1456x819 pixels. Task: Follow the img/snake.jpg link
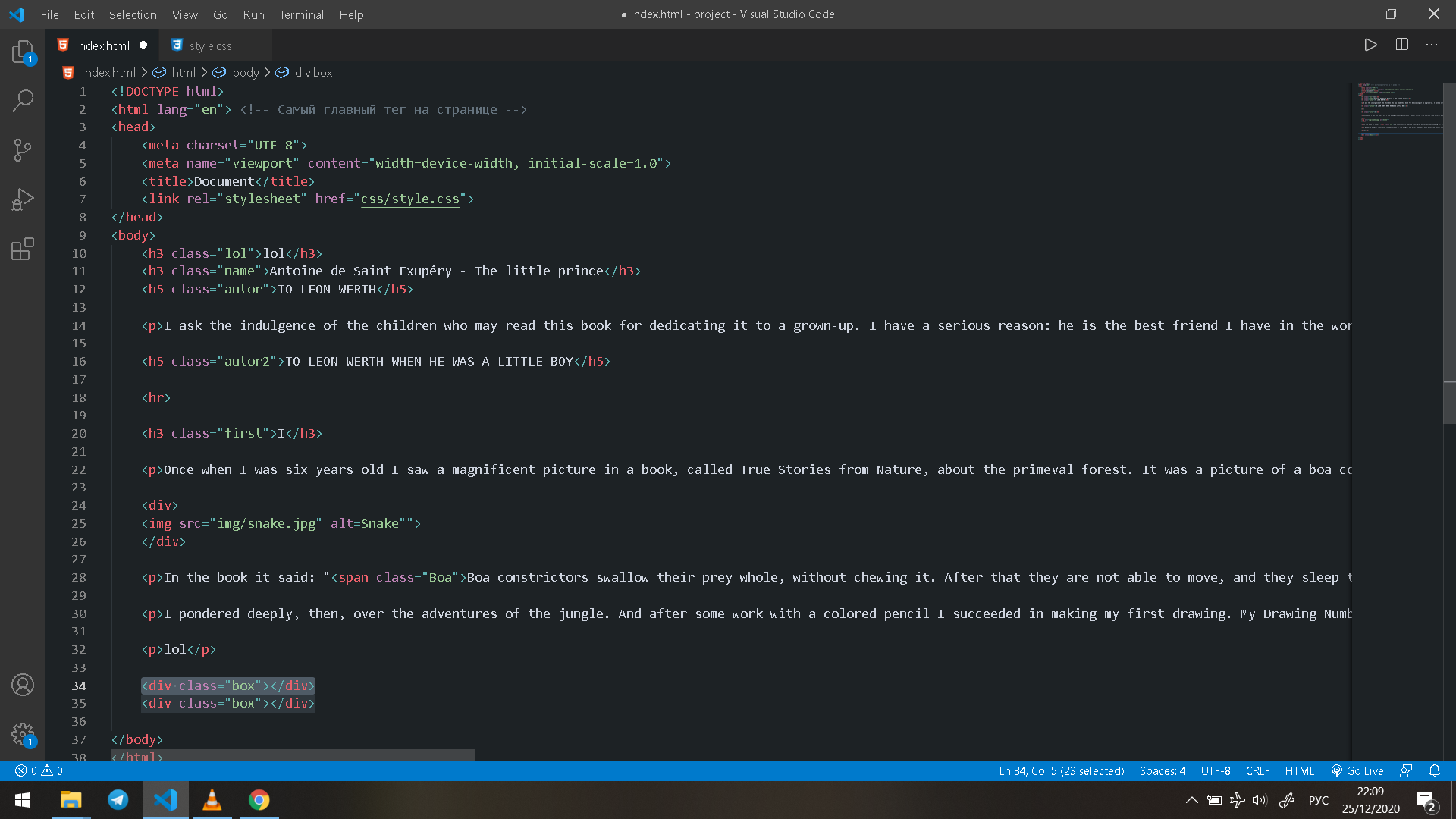pyautogui.click(x=266, y=523)
